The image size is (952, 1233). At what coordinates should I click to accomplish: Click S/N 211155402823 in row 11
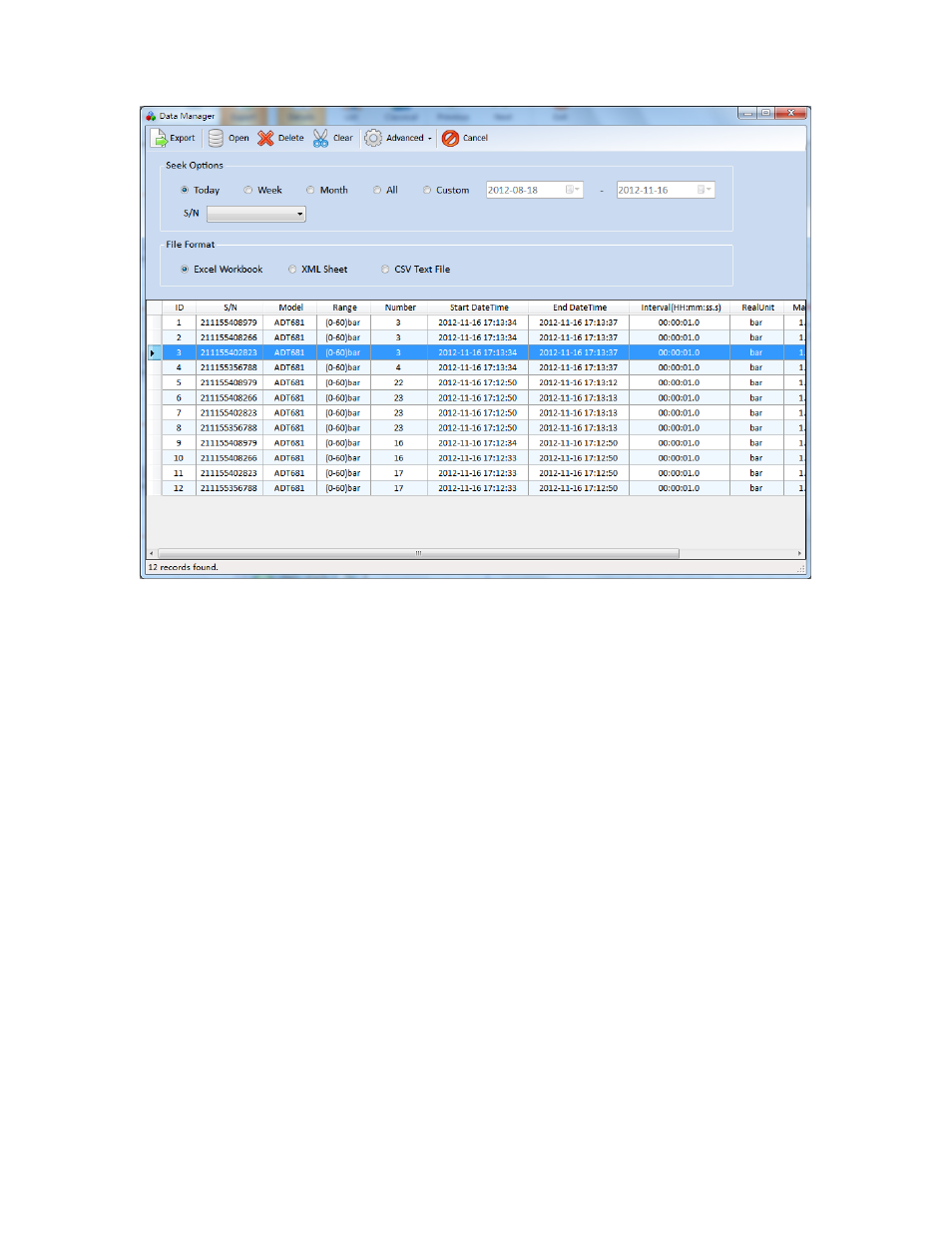(229, 473)
